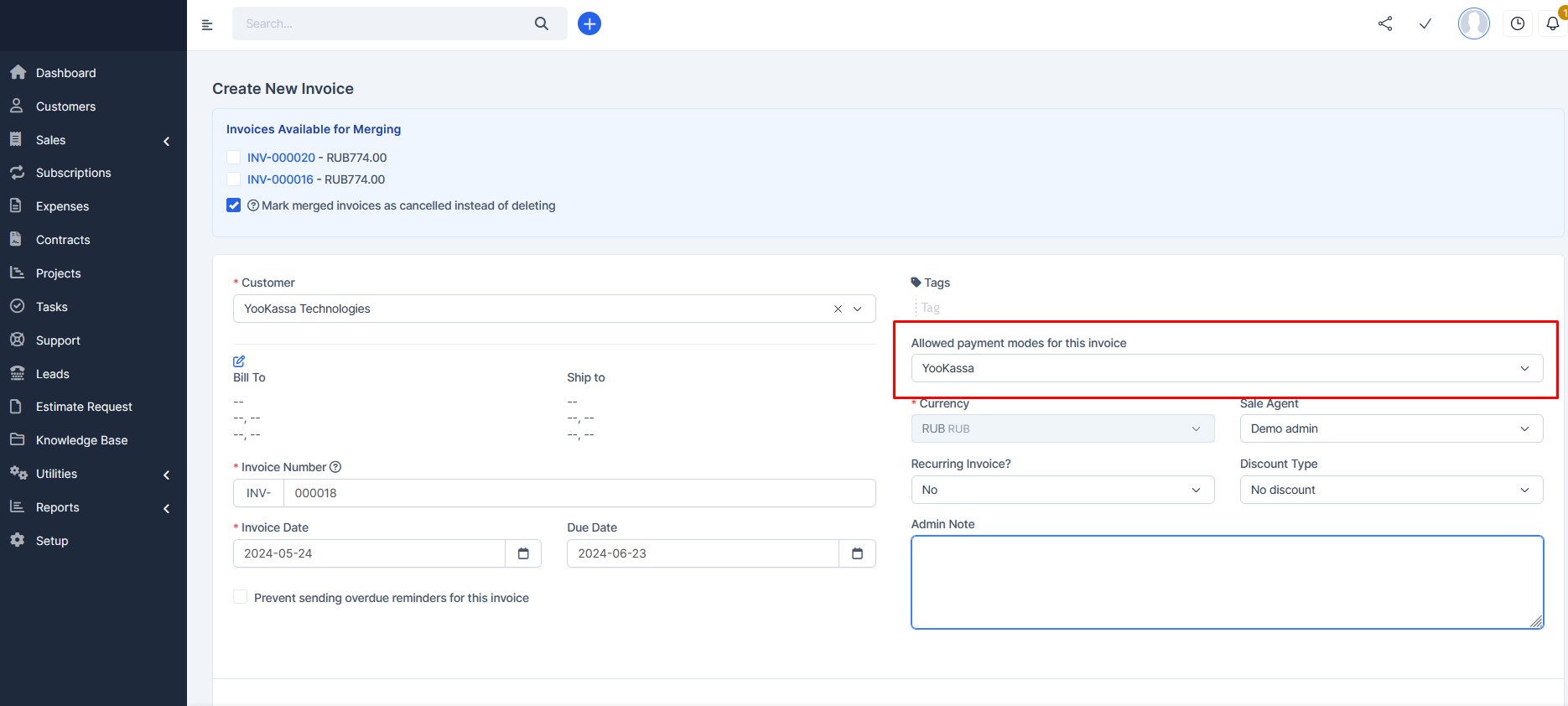
Task: Click the Tasks check-circle icon
Action: [17, 306]
